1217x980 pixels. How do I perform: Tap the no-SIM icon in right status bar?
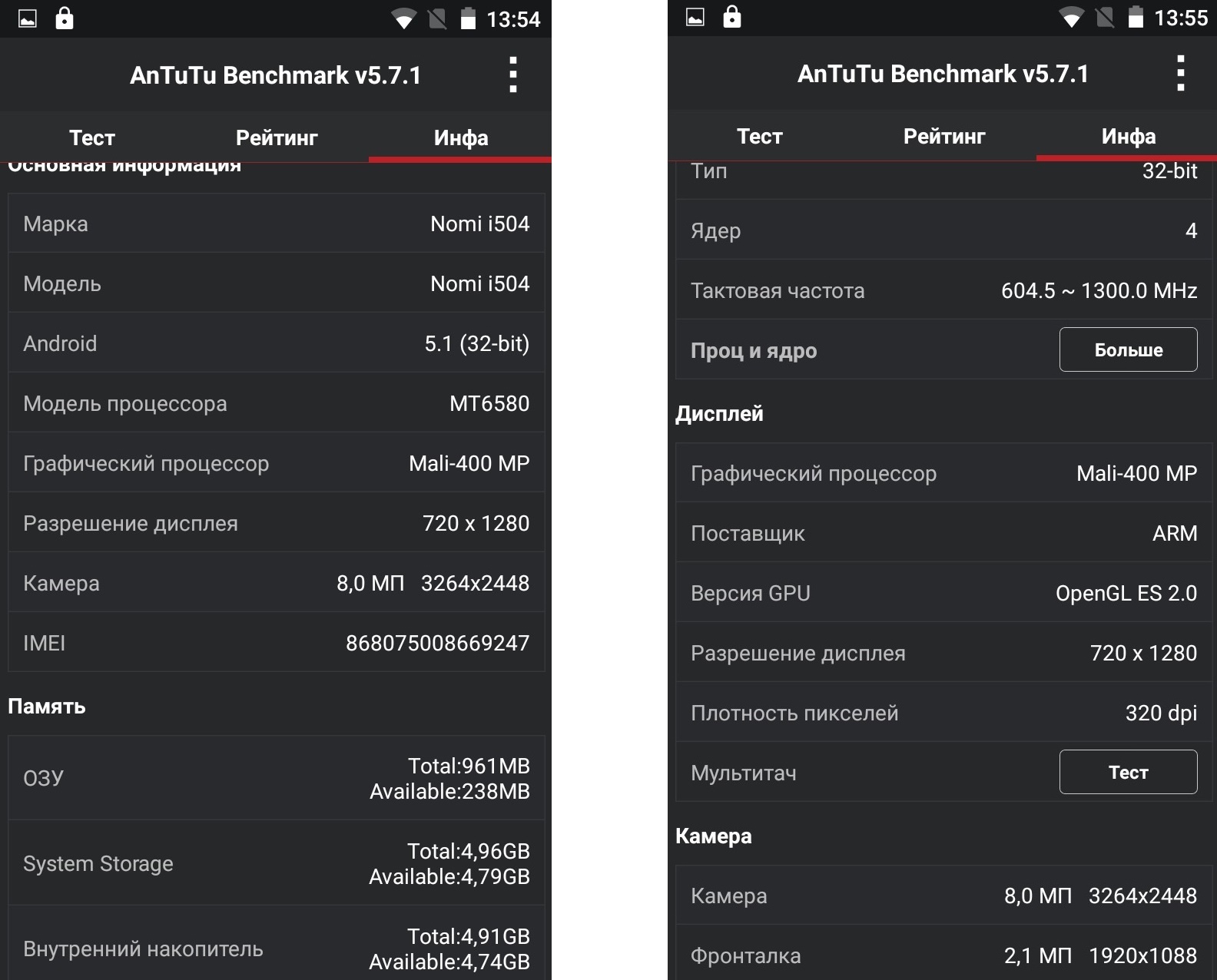[1105, 17]
